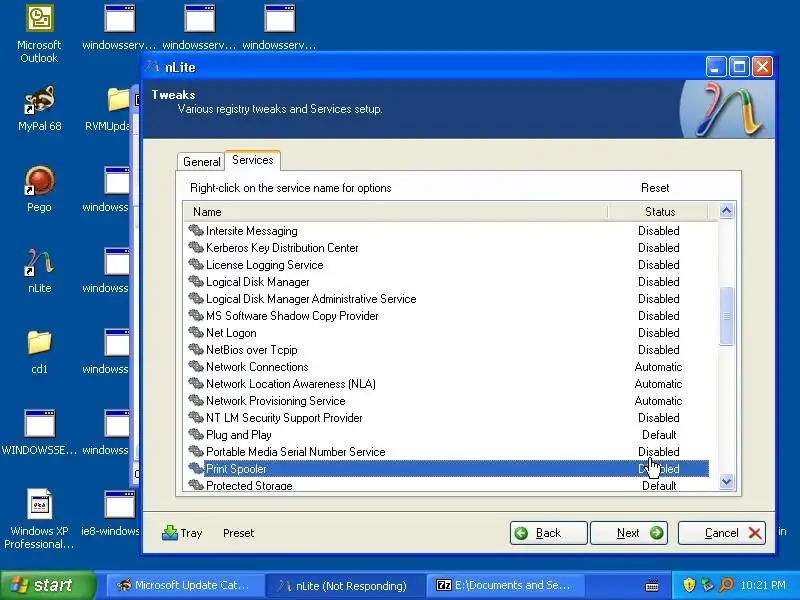Screen dimensions: 800x600
Task: Select MS Software Shadow Copy Provider
Action: pyautogui.click(x=446, y=315)
